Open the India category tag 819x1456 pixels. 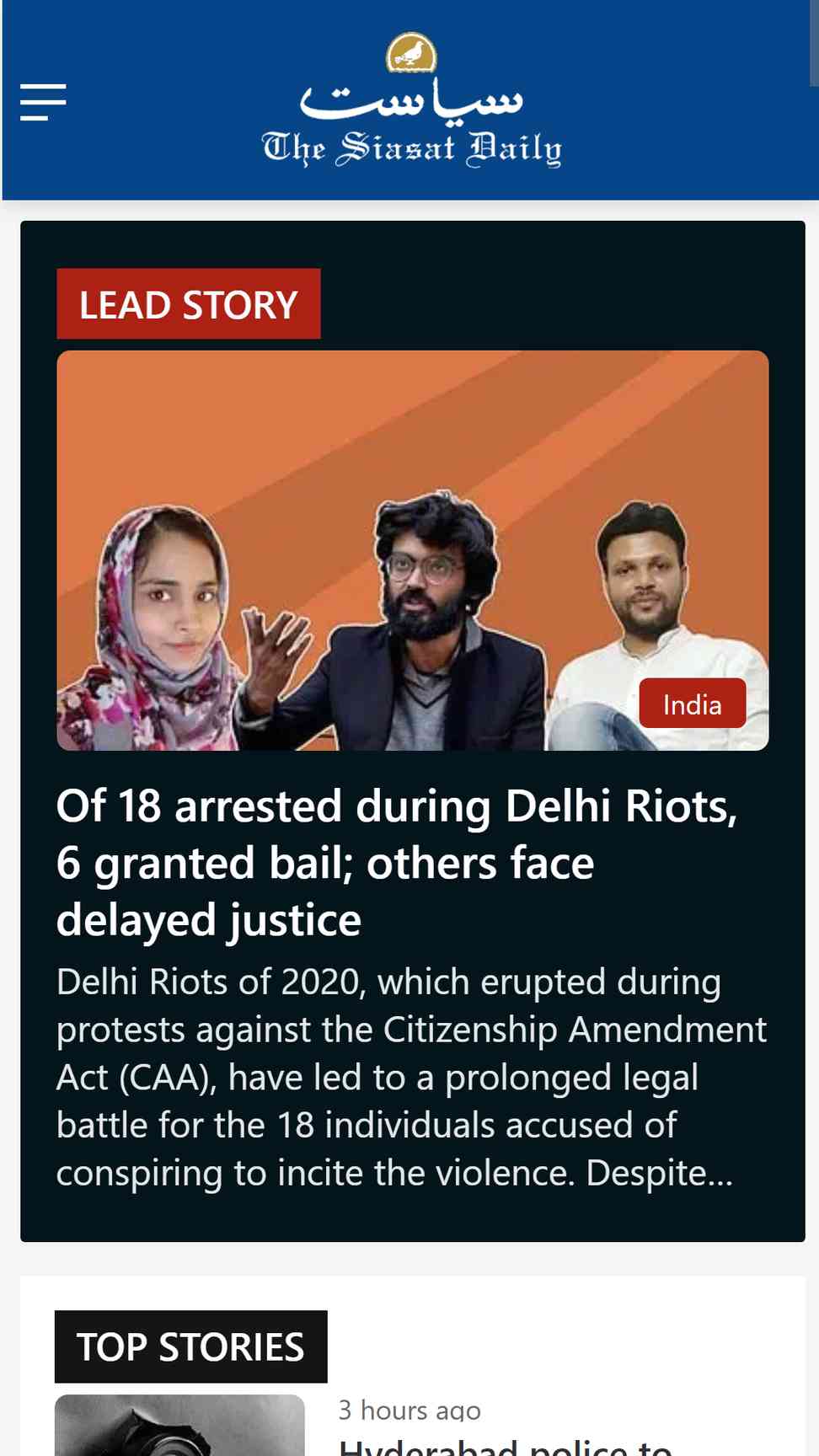[x=693, y=704]
